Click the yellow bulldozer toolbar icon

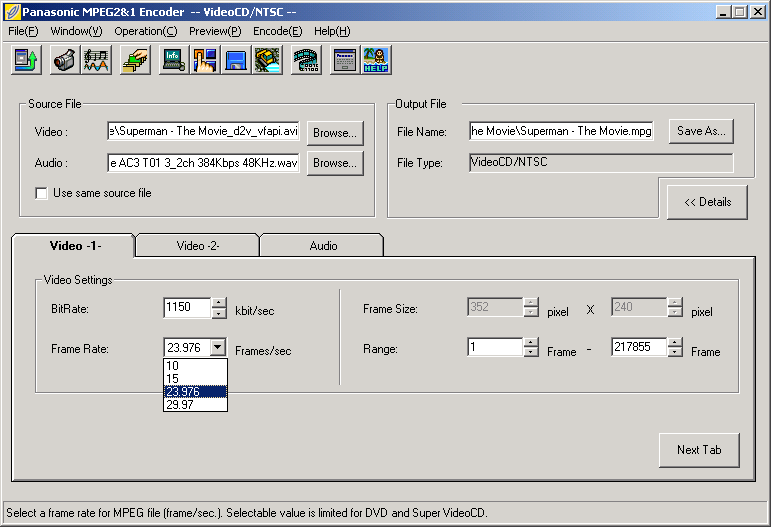pyautogui.click(x=268, y=60)
